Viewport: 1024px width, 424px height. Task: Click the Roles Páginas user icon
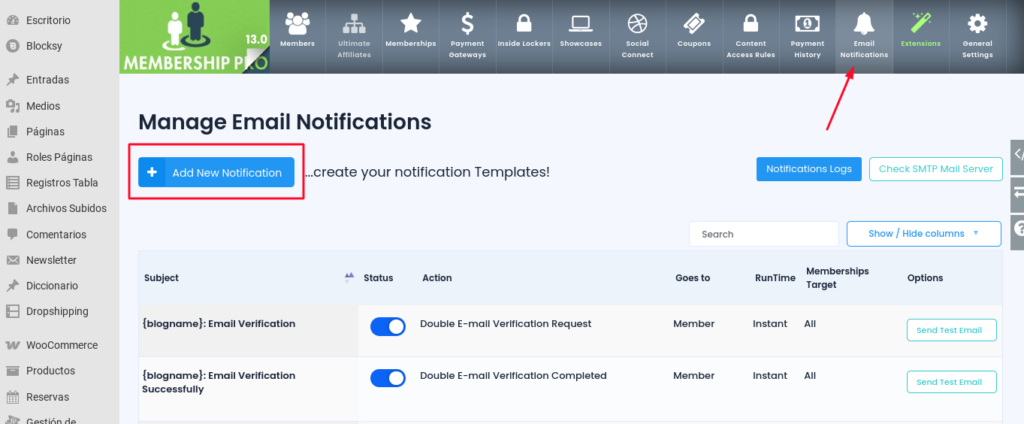[12, 157]
